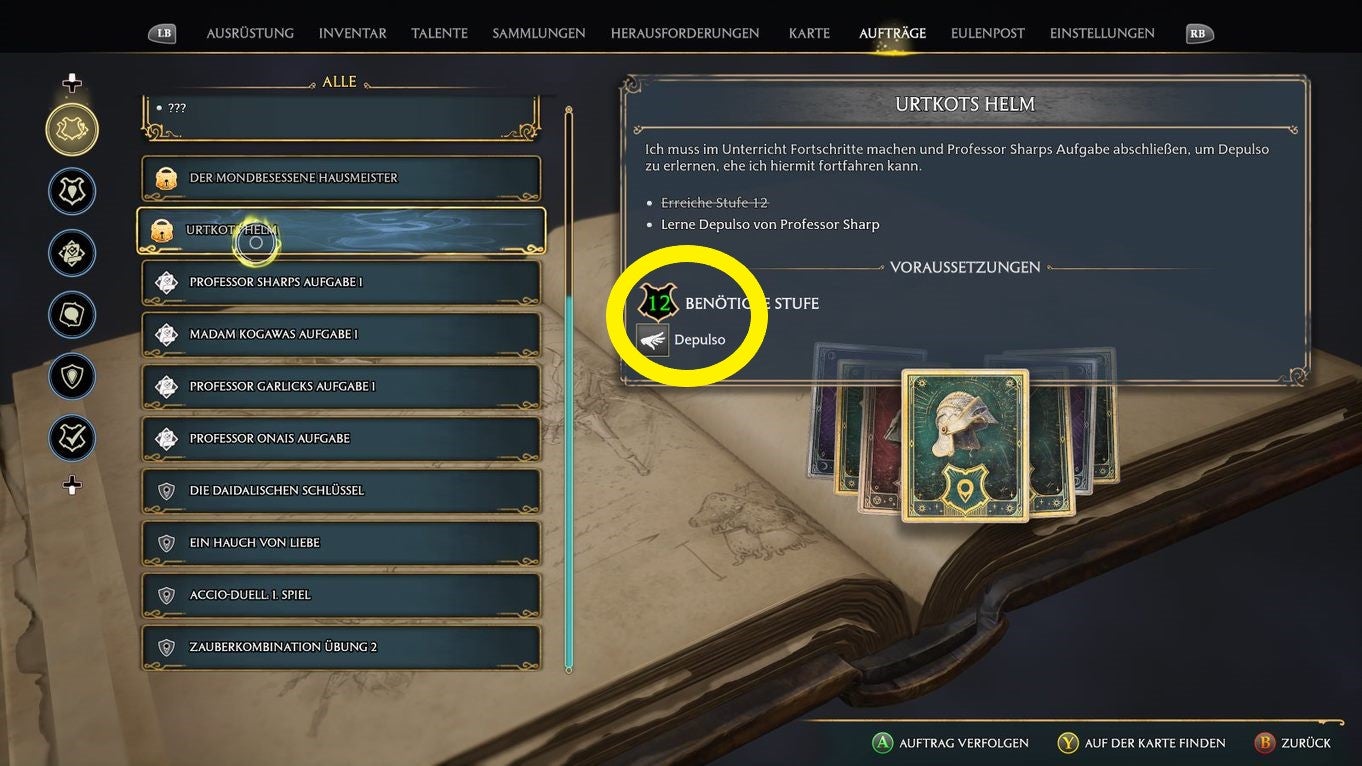The width and height of the screenshot is (1362, 766).
Task: Select quest Die Daidalischen Schlüssel
Action: coord(341,490)
